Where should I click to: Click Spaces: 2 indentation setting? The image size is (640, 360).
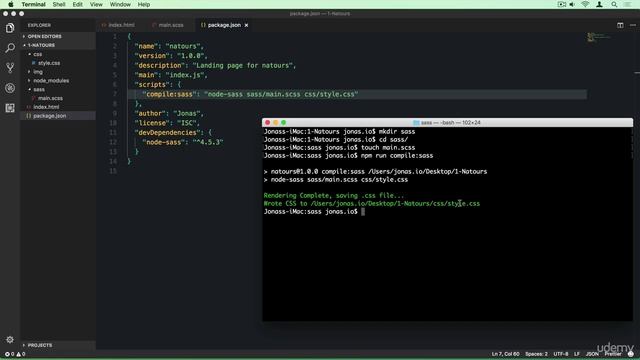(x=536, y=354)
